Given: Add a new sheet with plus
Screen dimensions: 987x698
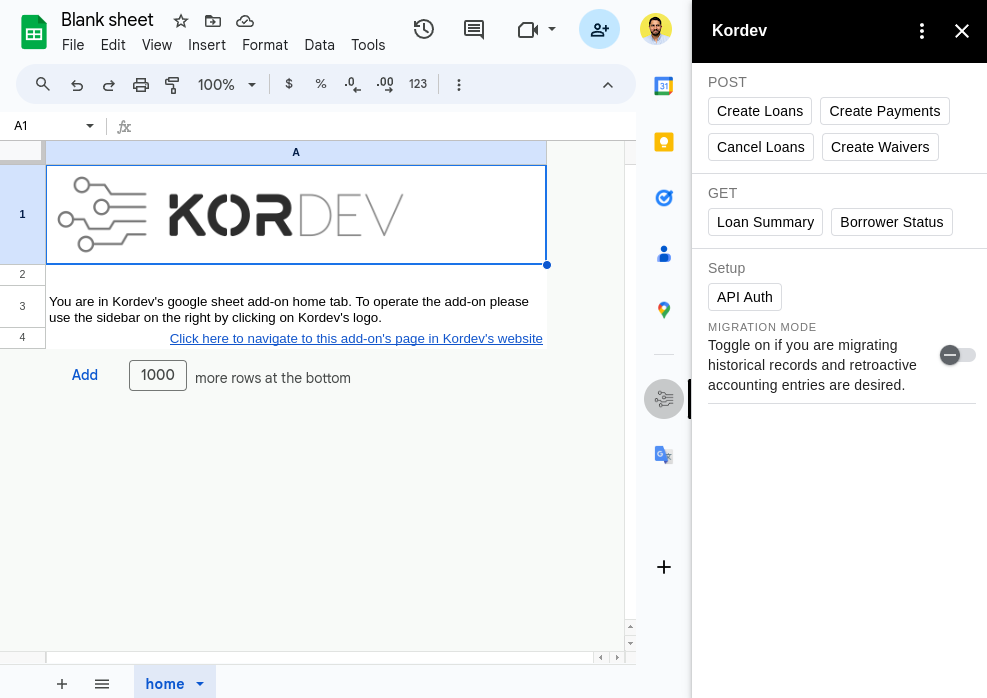Looking at the screenshot, I should coord(62,684).
